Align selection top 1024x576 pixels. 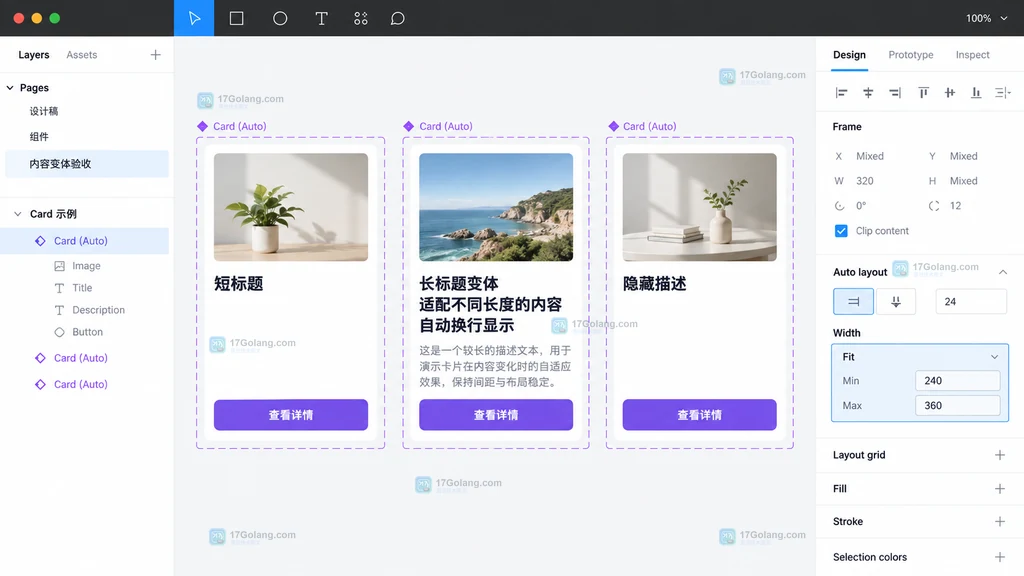click(923, 93)
